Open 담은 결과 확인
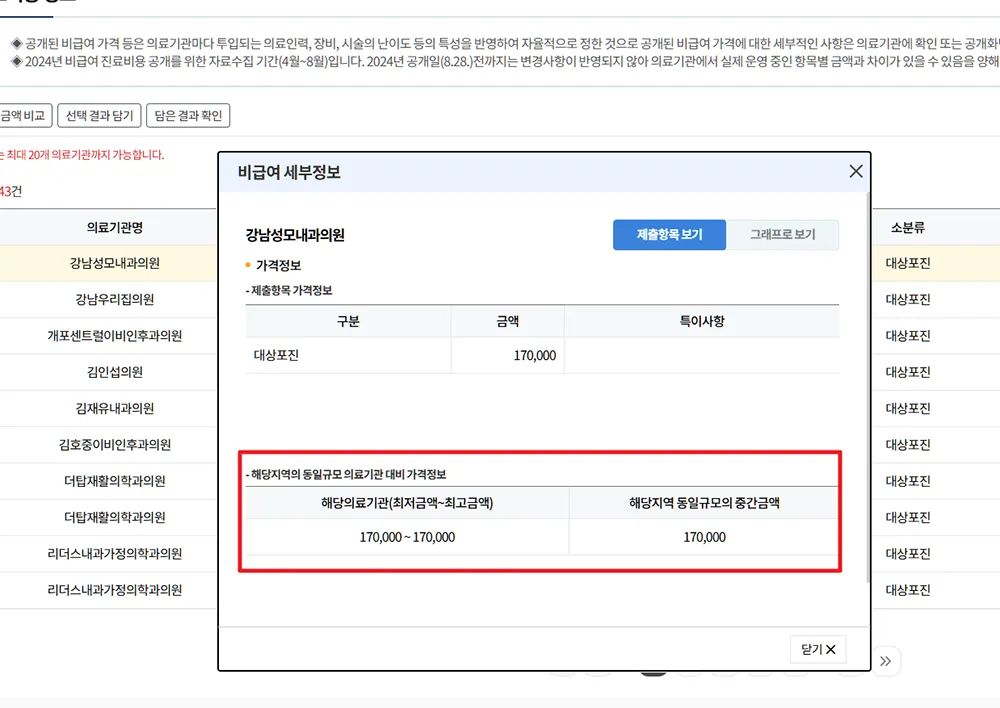This screenshot has height=708, width=1000. pyautogui.click(x=189, y=115)
